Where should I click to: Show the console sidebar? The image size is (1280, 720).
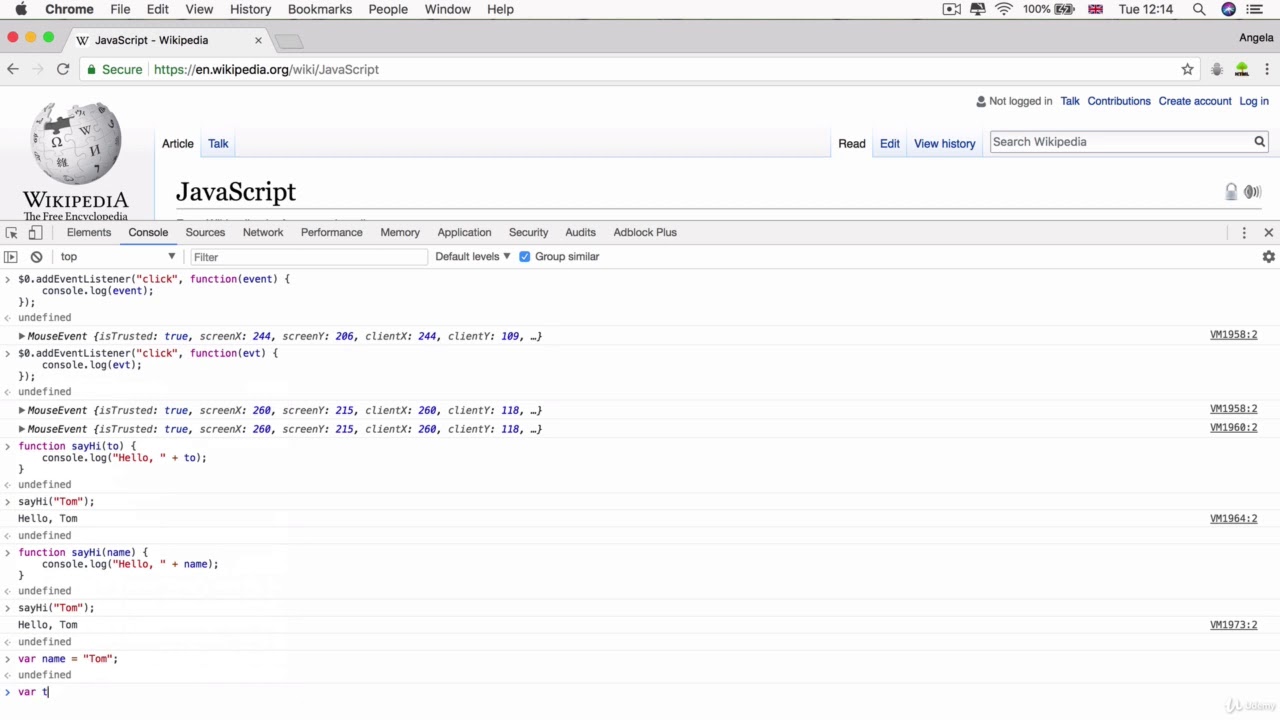[x=11, y=257]
